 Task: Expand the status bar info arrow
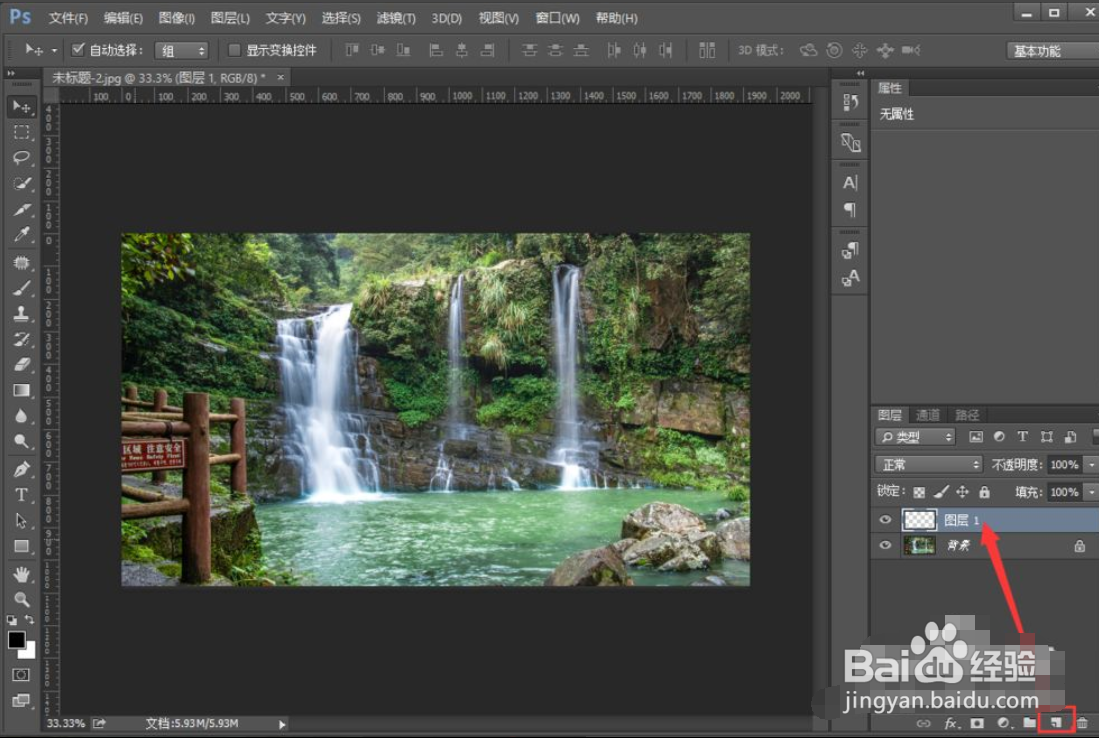282,724
